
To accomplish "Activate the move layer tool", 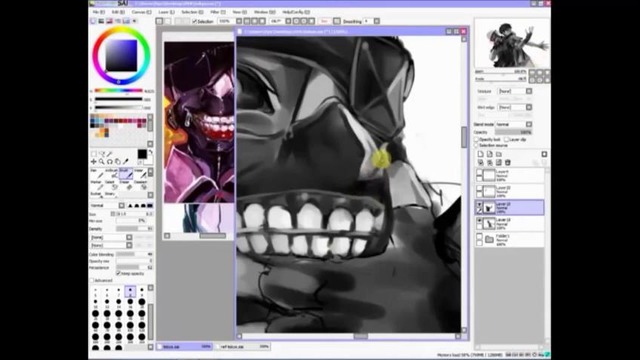I will [x=94, y=162].
